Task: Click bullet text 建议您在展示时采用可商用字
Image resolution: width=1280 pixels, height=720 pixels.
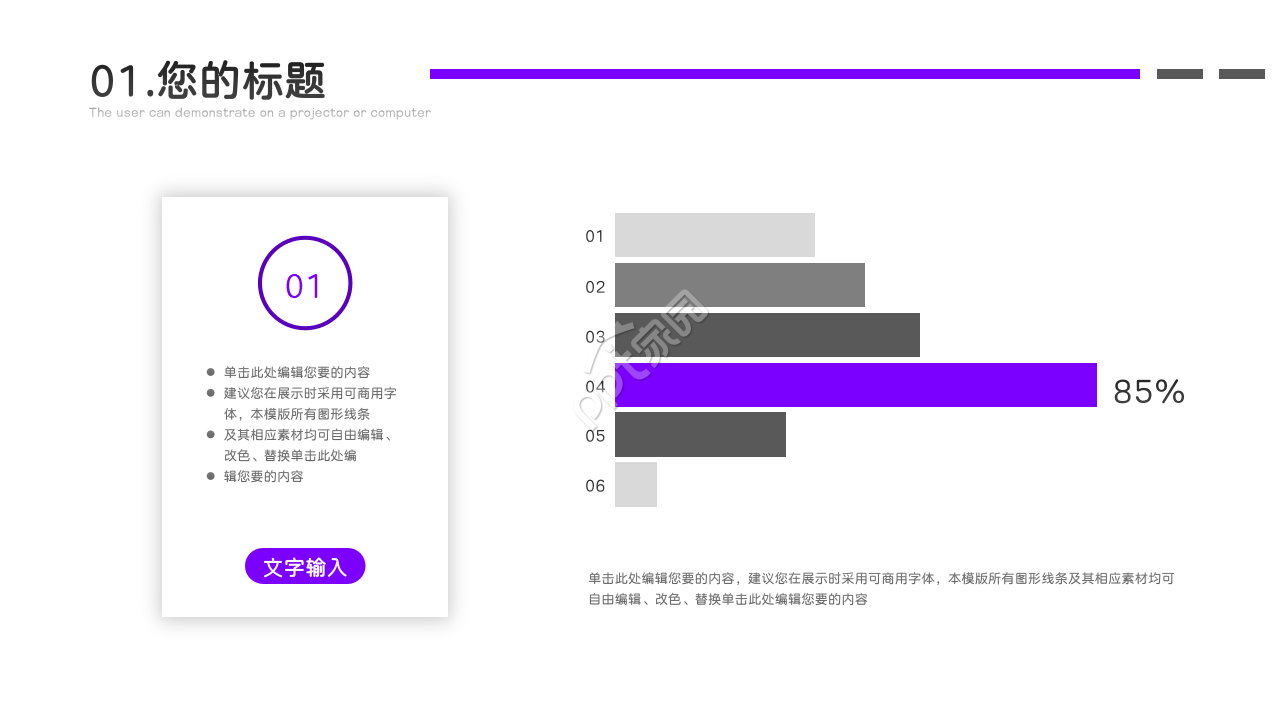Action: click(x=310, y=393)
